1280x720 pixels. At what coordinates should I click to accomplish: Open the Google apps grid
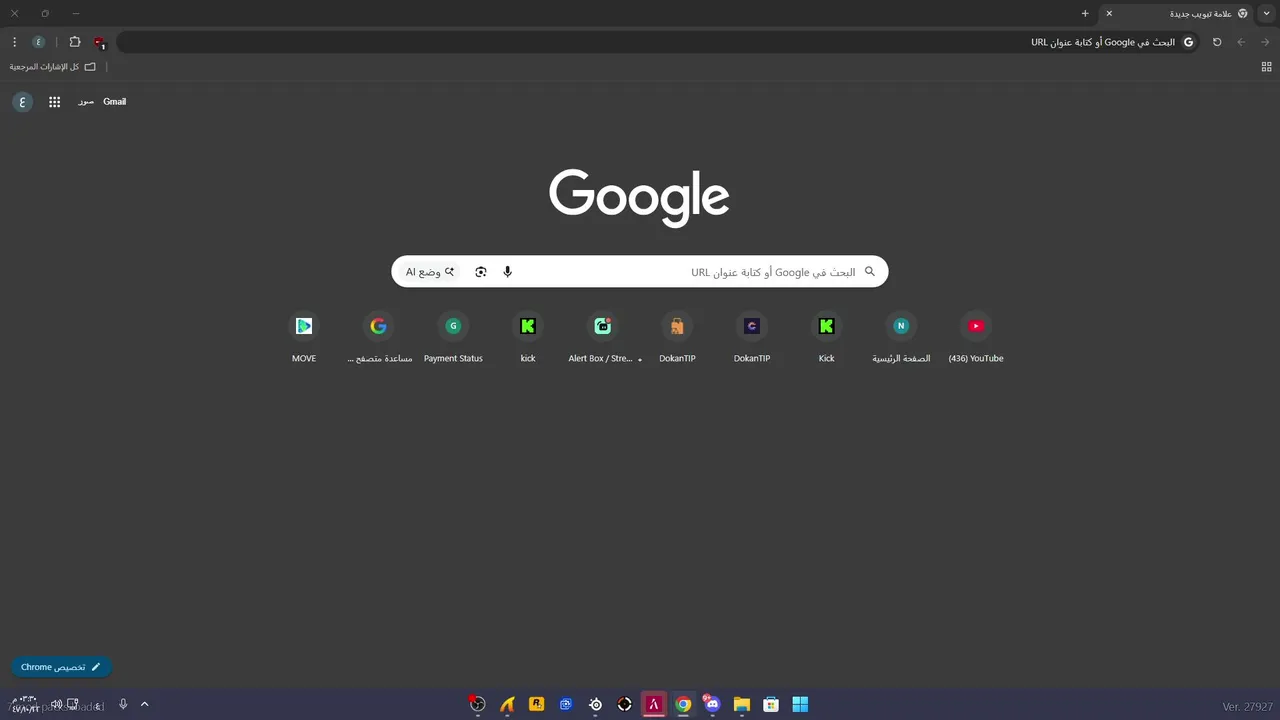(55, 102)
